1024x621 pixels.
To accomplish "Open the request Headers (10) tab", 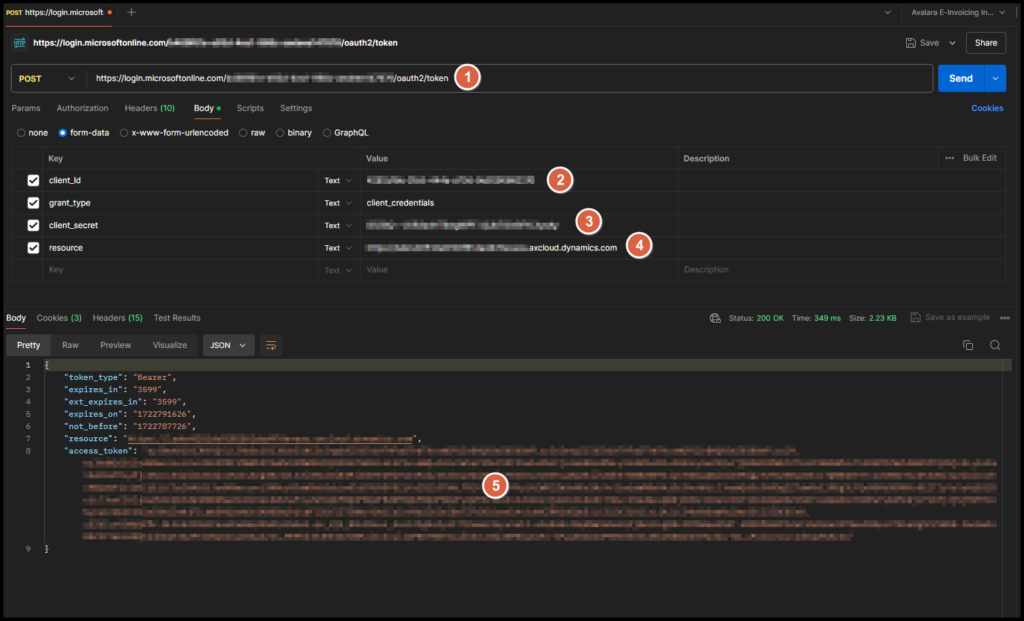I will pos(150,108).
